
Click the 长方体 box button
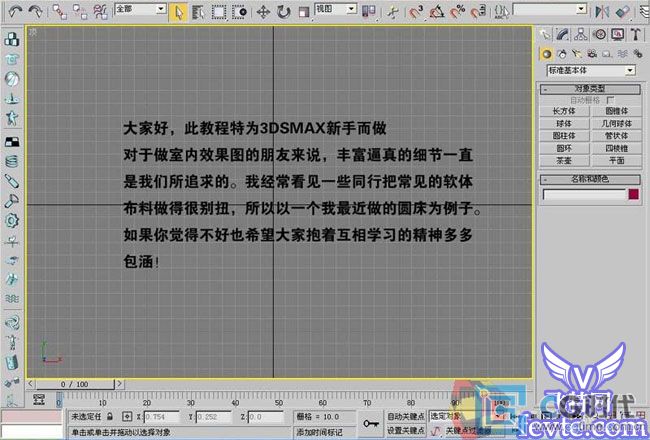coord(564,111)
